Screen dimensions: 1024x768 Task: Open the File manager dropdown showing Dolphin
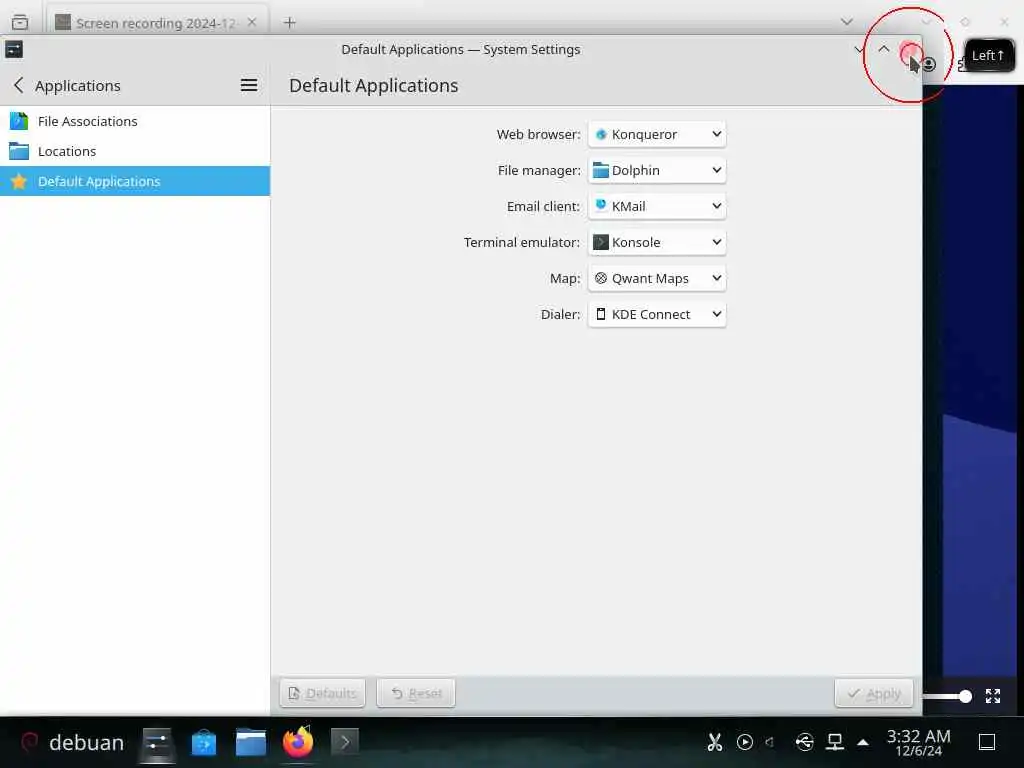coord(657,170)
